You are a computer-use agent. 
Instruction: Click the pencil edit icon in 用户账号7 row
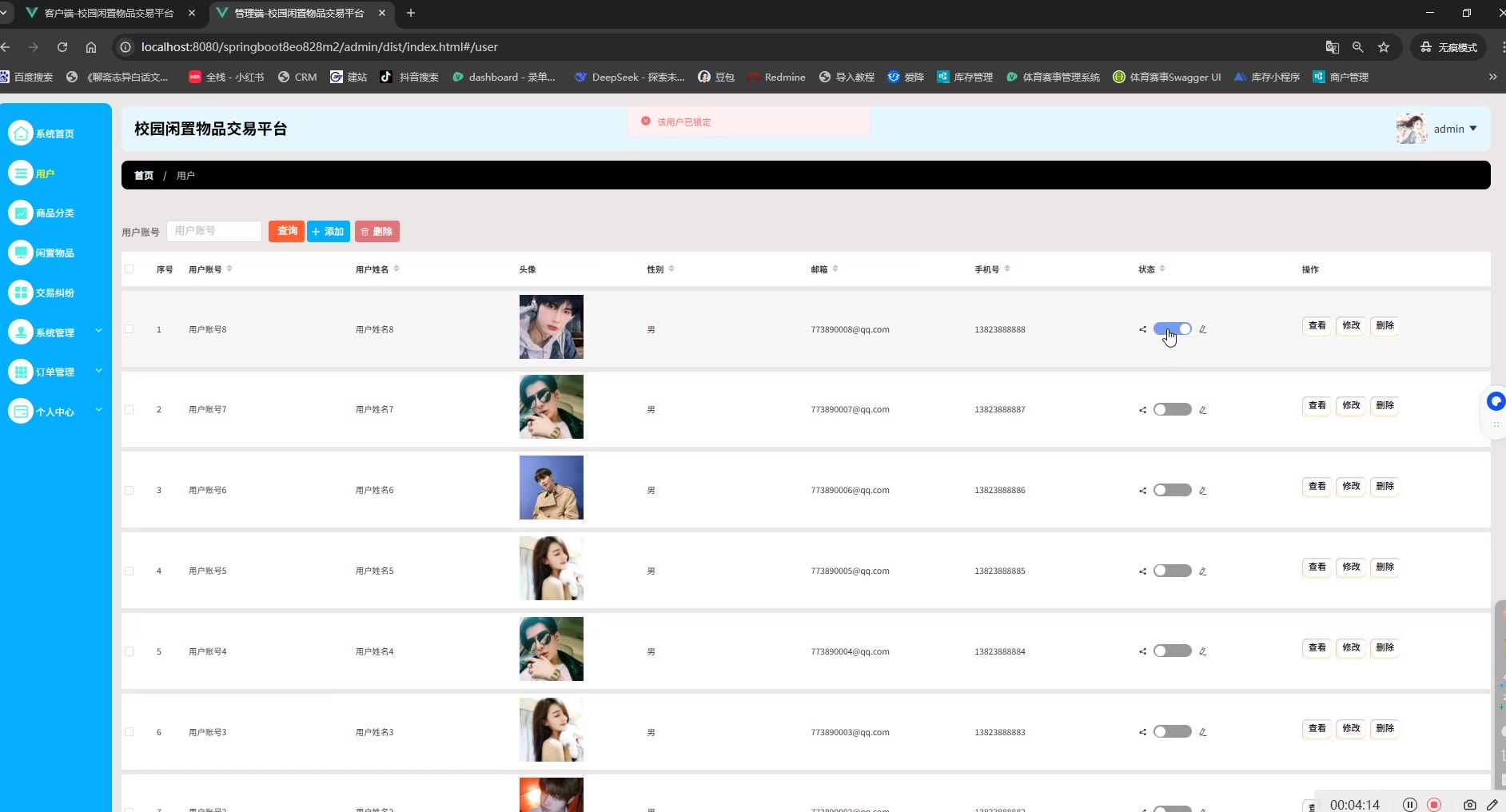[x=1203, y=410]
